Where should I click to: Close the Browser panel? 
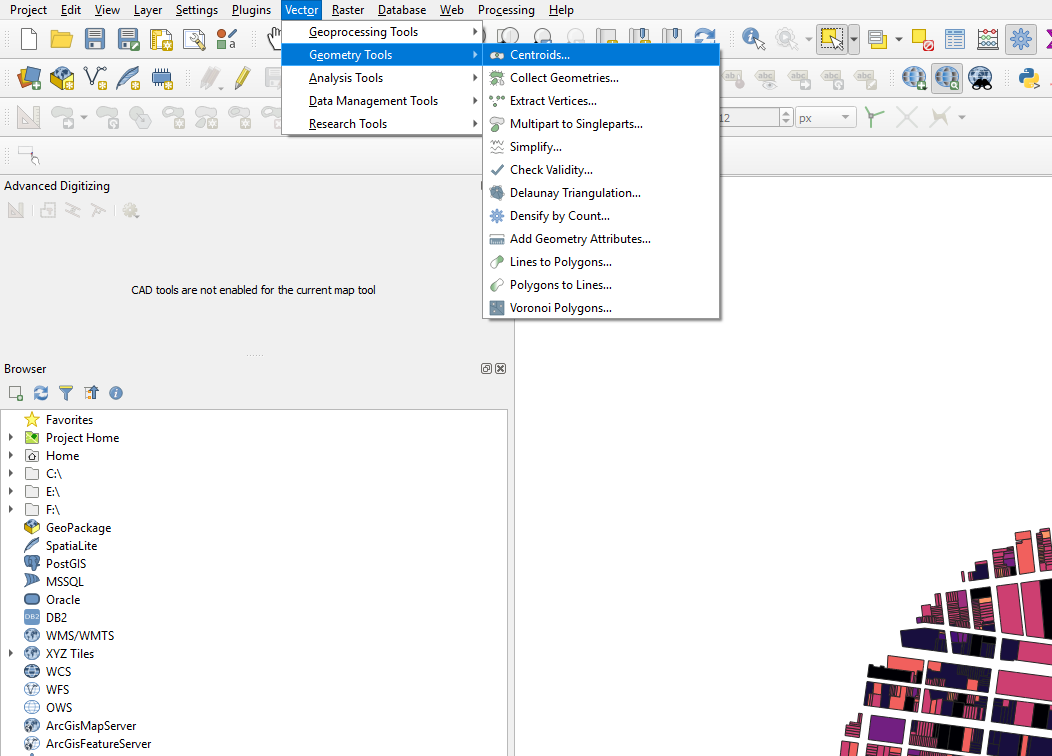[501, 368]
